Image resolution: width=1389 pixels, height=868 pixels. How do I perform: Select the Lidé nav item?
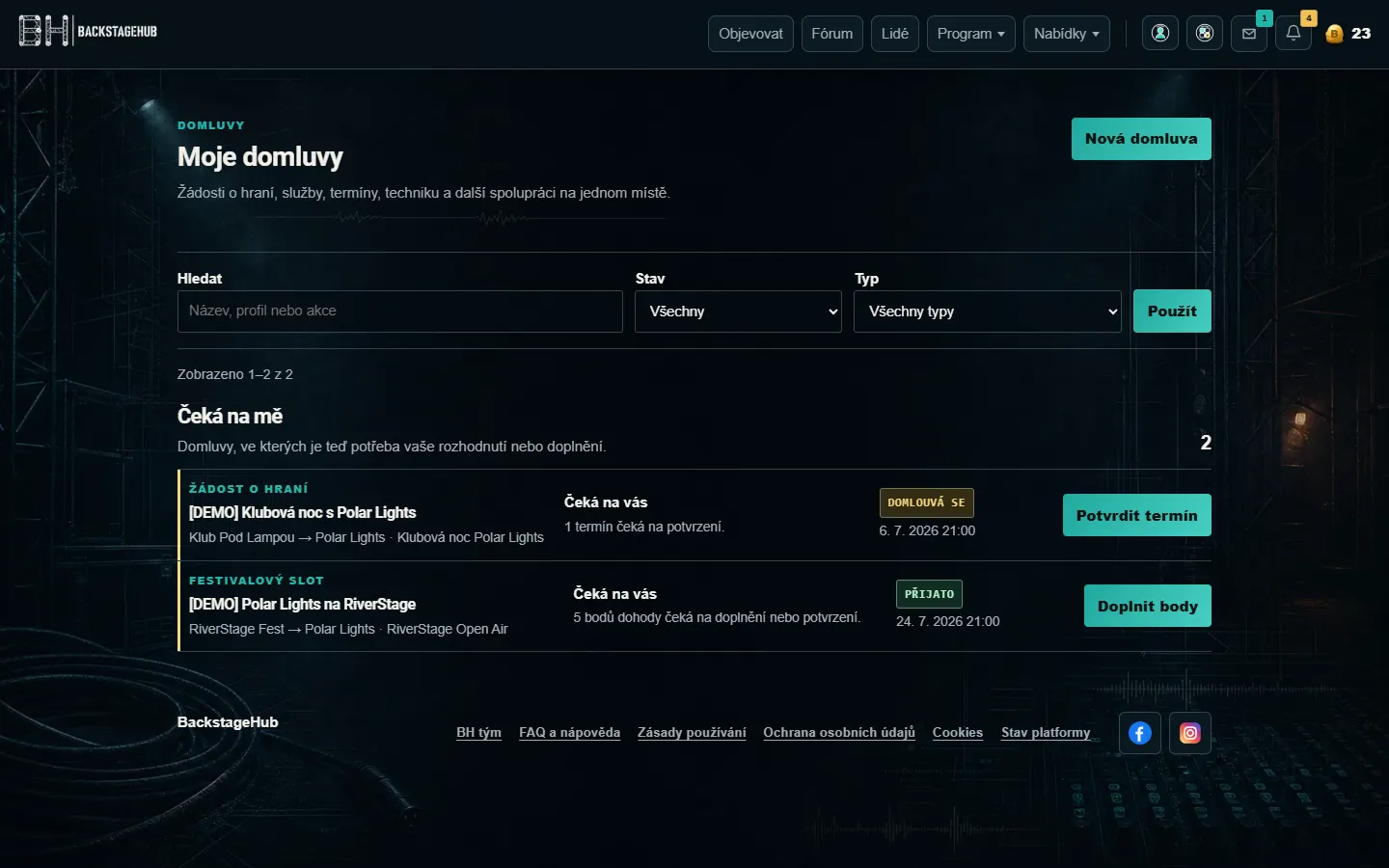(895, 34)
